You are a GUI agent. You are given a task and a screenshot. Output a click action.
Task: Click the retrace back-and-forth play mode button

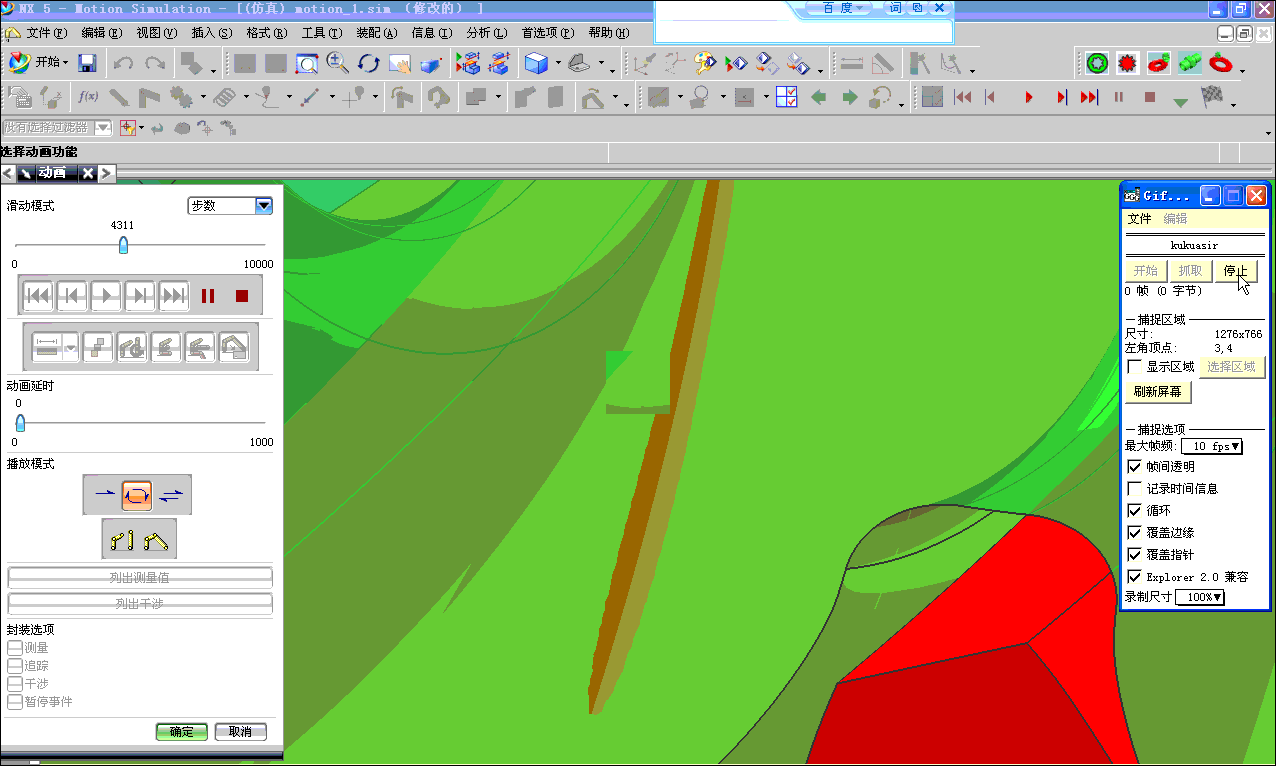(171, 494)
